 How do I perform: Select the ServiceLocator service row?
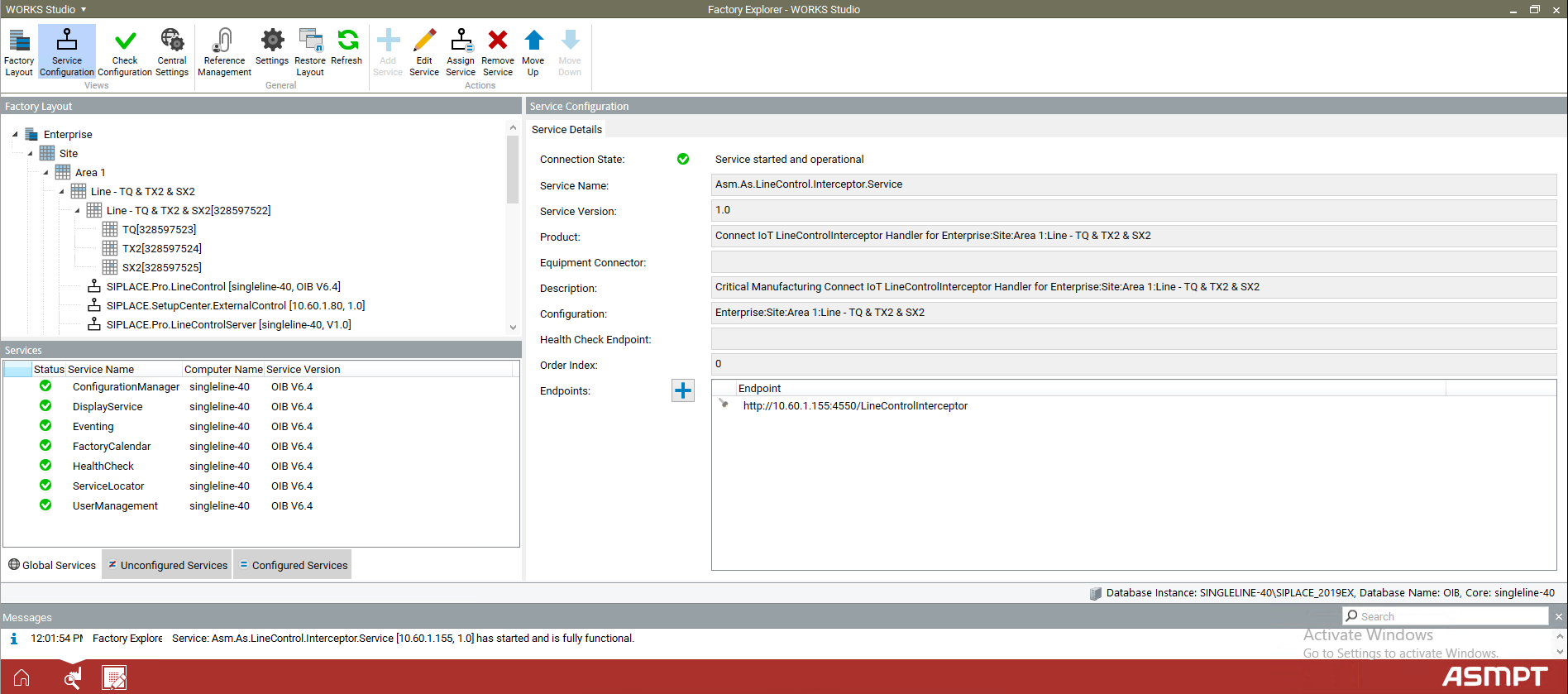(x=261, y=486)
